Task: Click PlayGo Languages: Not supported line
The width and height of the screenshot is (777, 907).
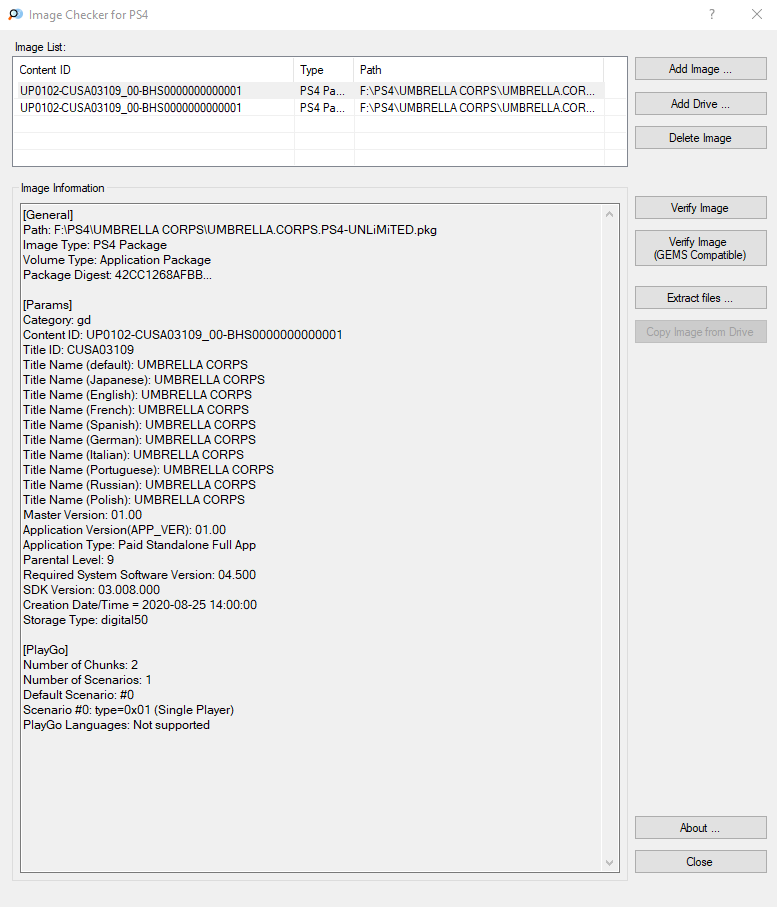Action: [x=116, y=725]
